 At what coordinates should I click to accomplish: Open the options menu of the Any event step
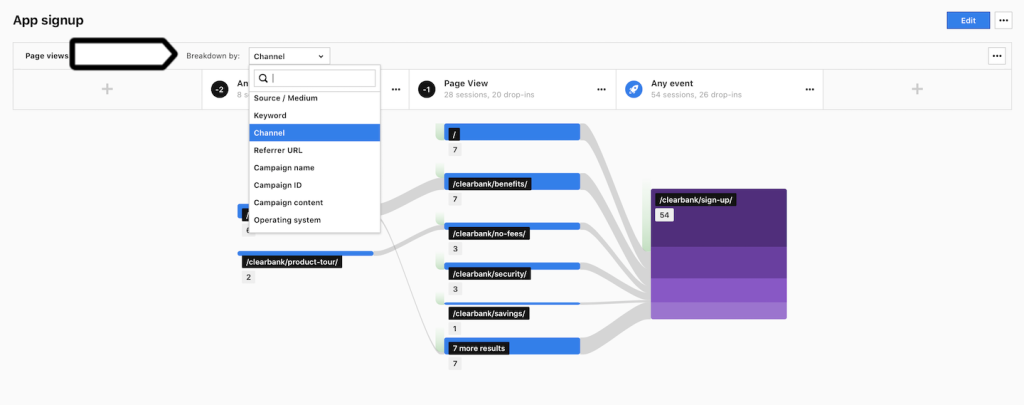[x=810, y=89]
